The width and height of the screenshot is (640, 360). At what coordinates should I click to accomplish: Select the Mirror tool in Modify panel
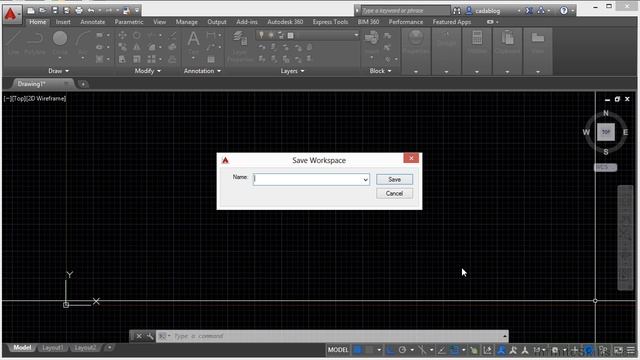click(x=137, y=47)
